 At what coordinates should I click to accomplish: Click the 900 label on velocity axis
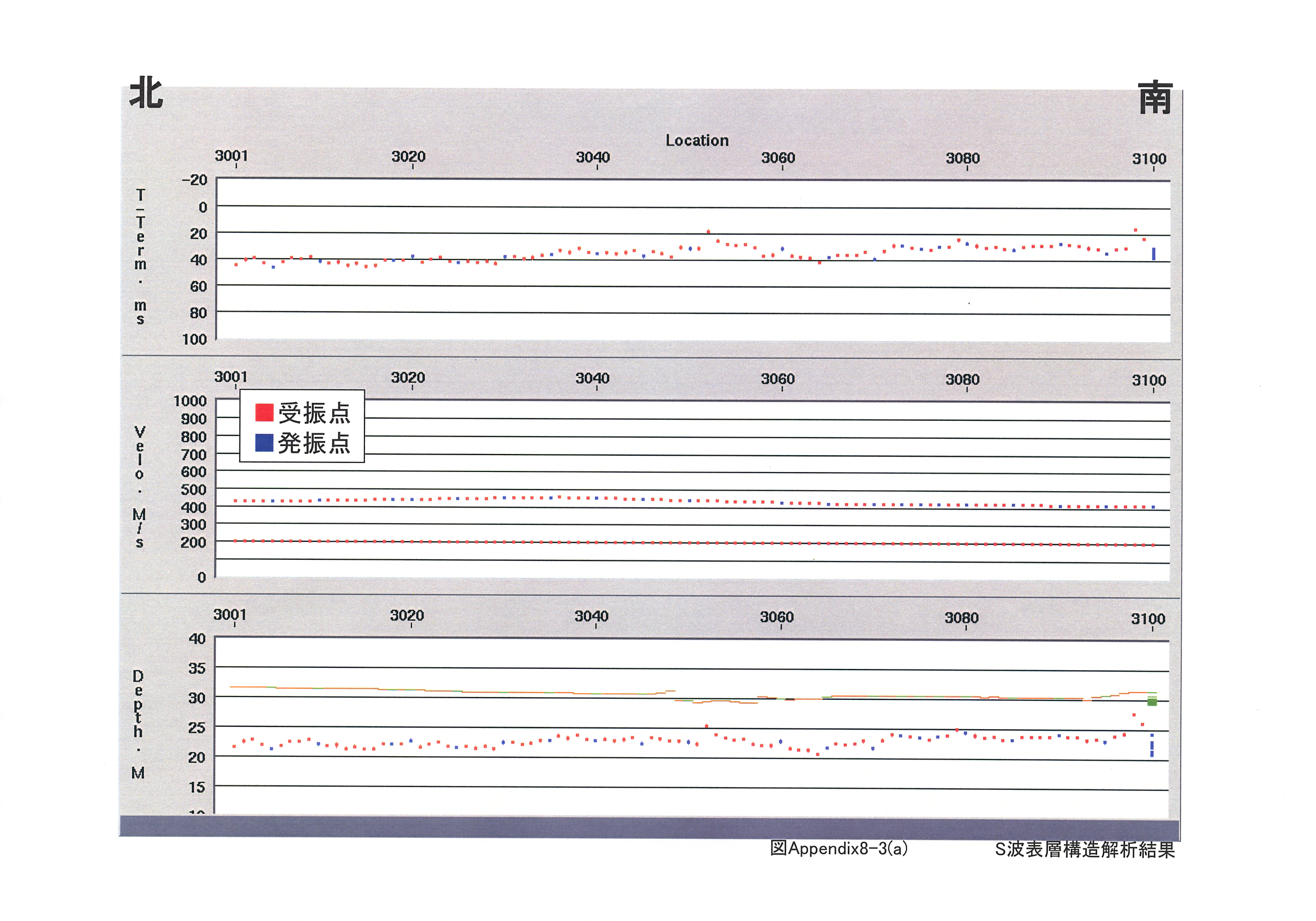click(x=193, y=419)
